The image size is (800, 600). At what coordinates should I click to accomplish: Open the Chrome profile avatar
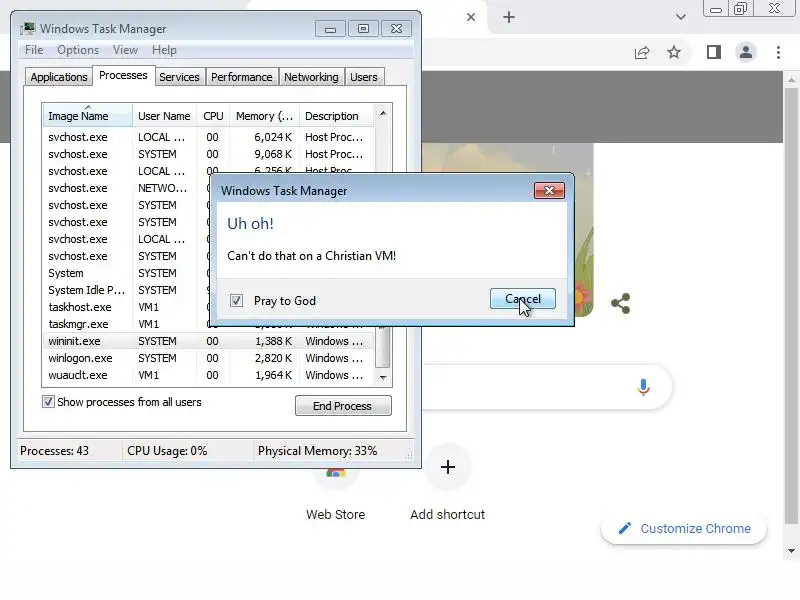(746, 52)
